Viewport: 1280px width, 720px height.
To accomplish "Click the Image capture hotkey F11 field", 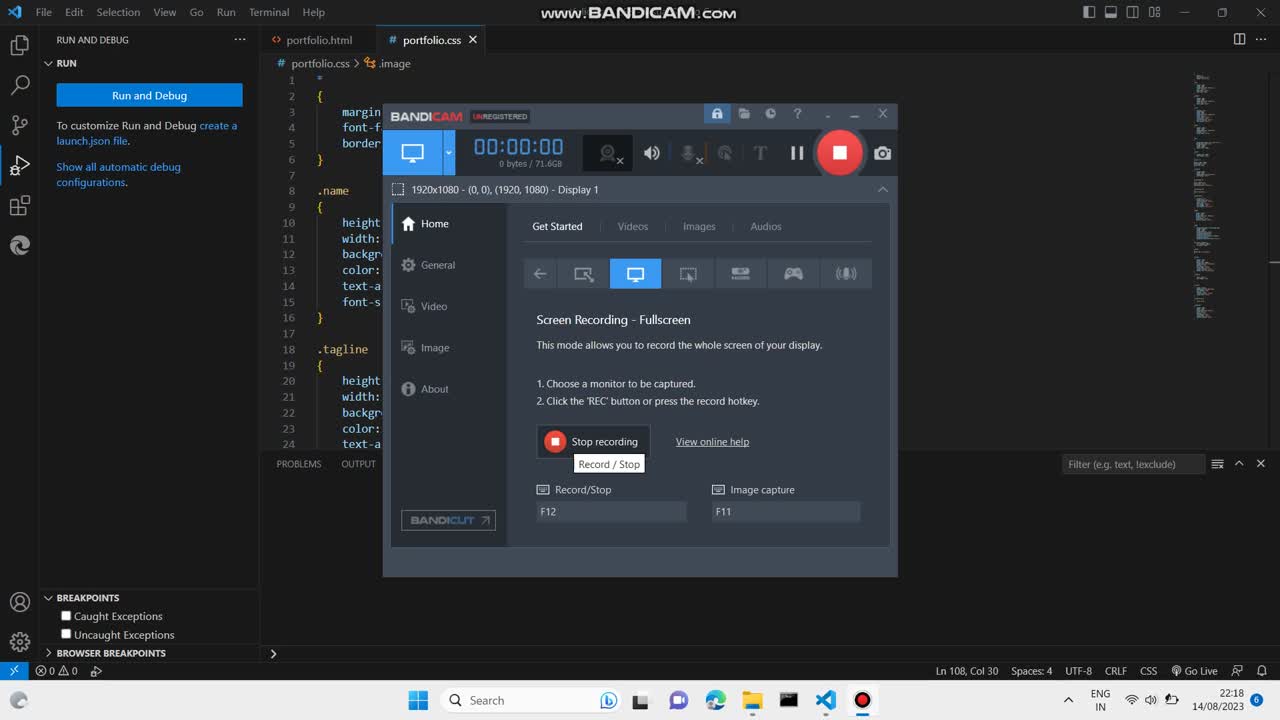I will pos(786,512).
